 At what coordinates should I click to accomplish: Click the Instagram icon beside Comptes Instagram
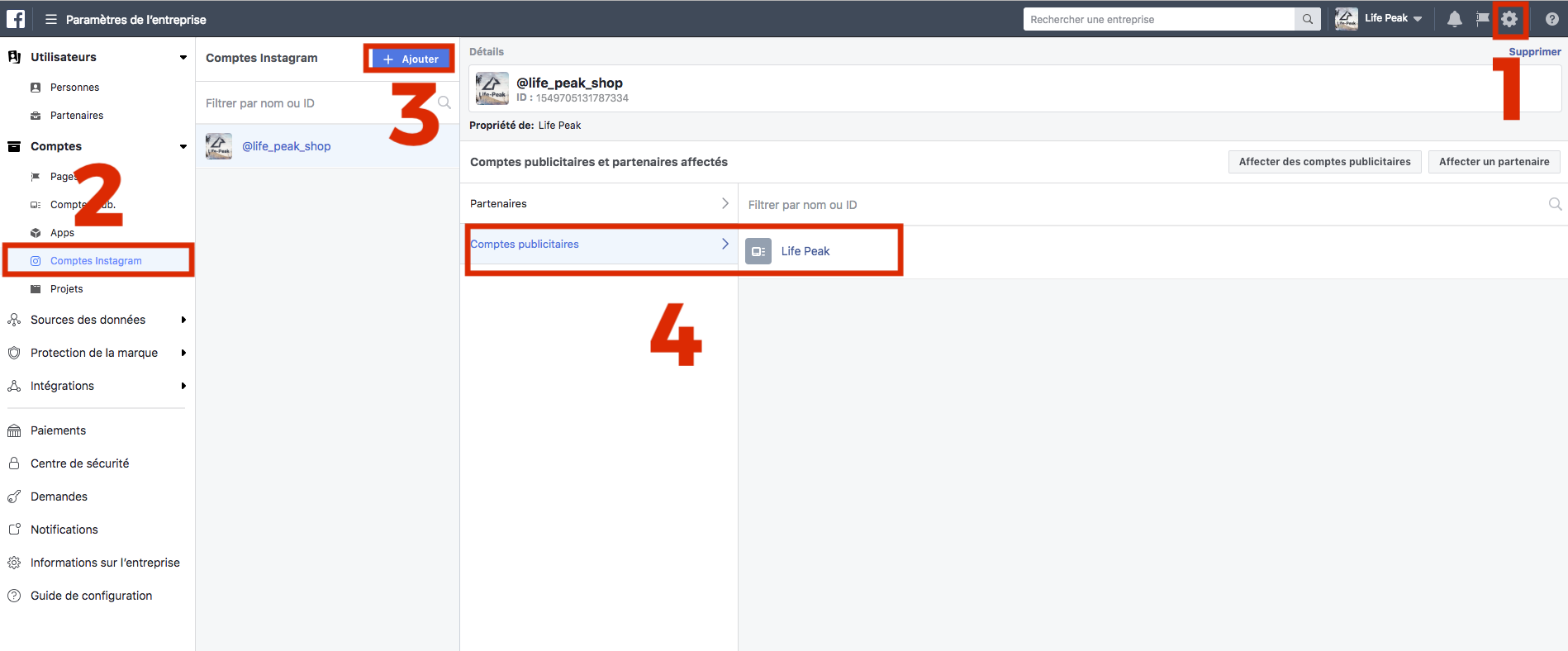pyautogui.click(x=36, y=261)
